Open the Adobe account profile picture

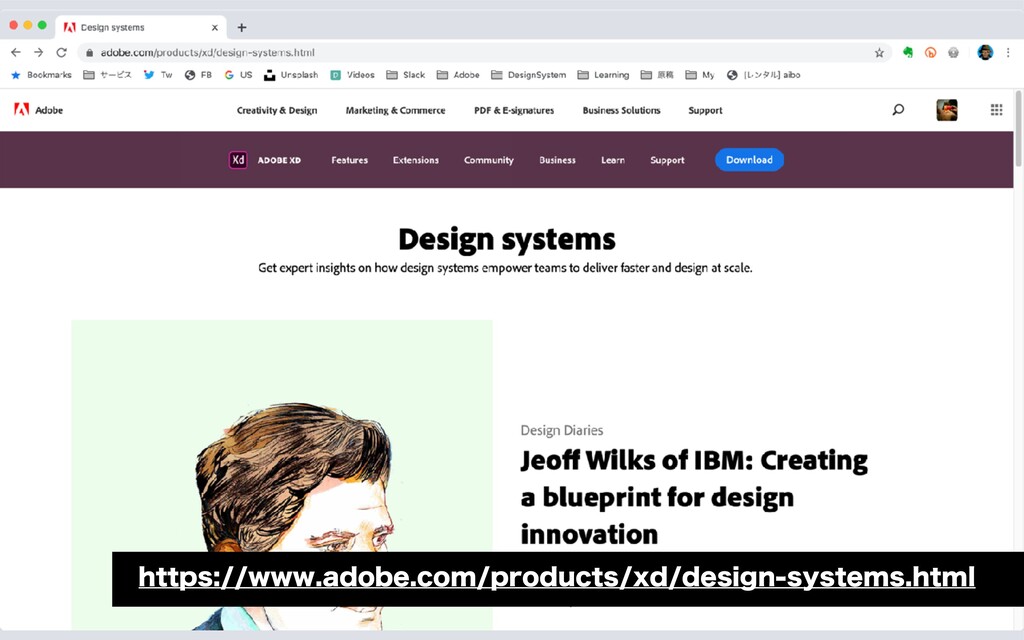click(946, 110)
